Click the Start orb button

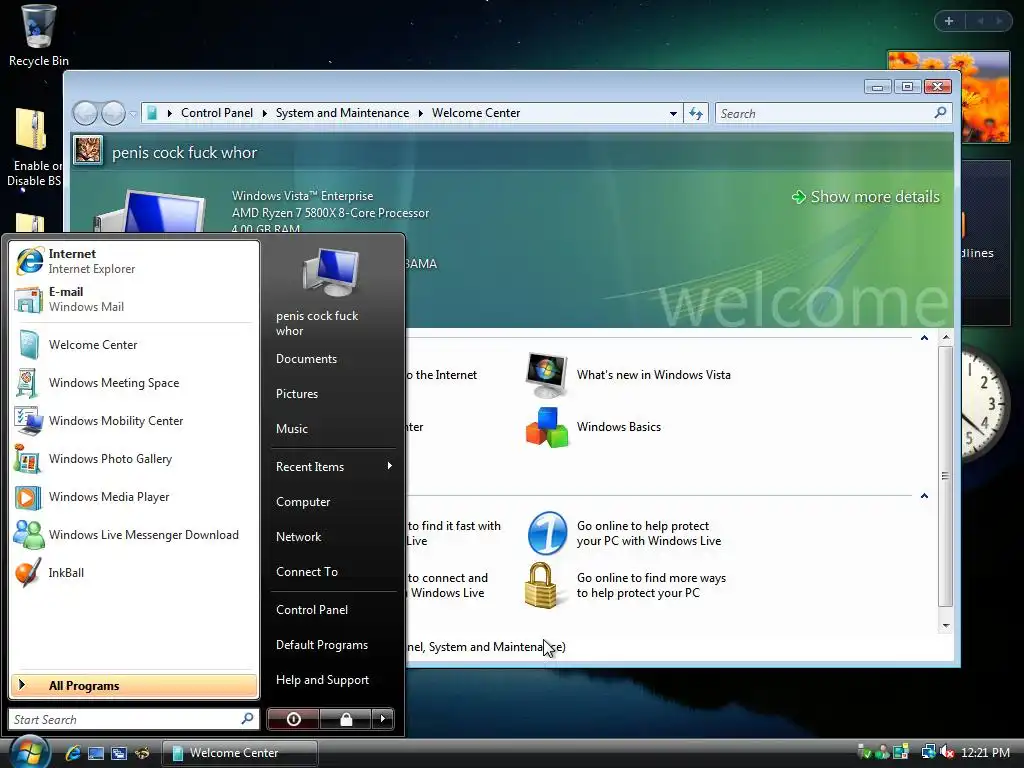pyautogui.click(x=29, y=752)
